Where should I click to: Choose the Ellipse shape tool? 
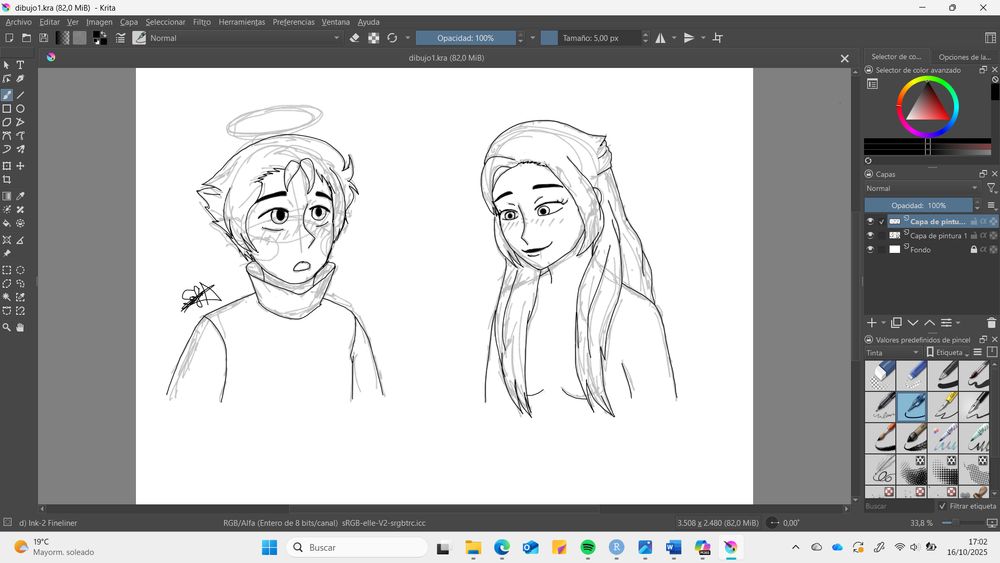(x=20, y=108)
